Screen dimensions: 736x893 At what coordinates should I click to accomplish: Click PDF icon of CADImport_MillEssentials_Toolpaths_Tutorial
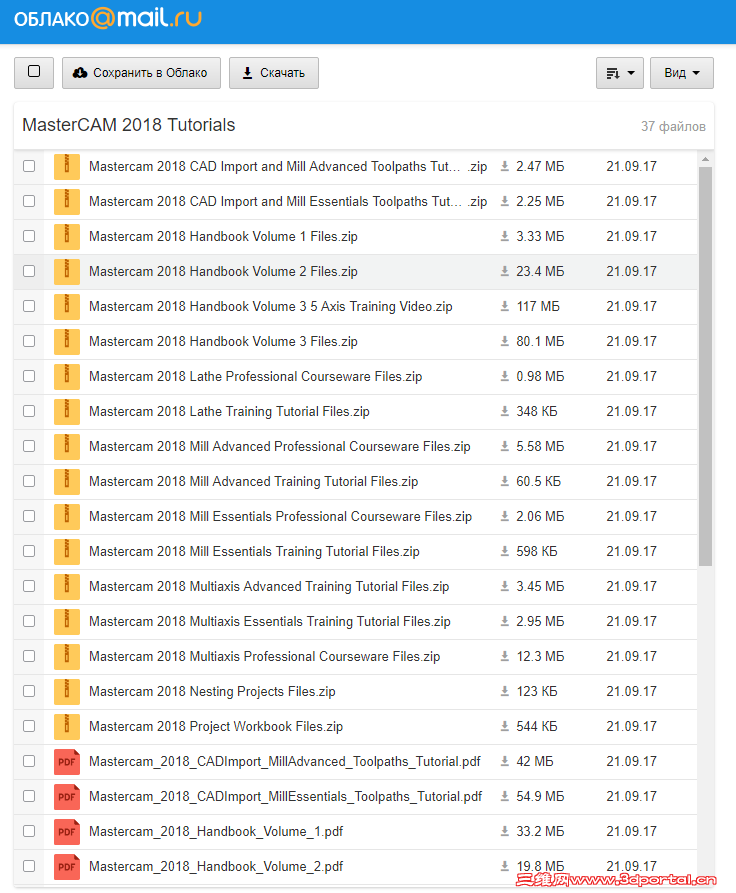click(x=67, y=797)
